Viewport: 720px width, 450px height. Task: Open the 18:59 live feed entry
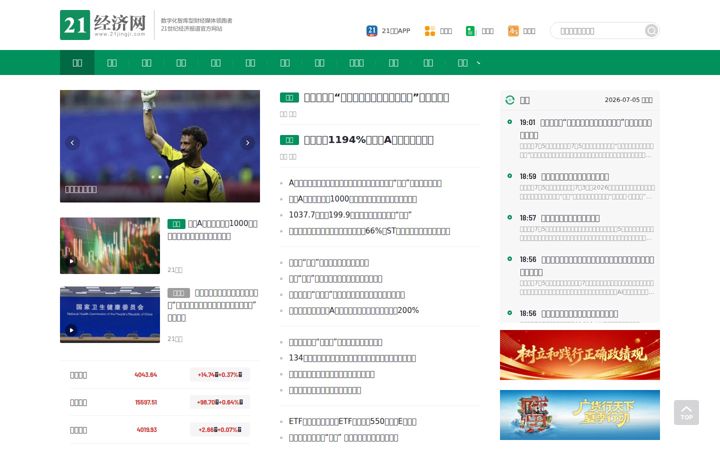(564, 176)
